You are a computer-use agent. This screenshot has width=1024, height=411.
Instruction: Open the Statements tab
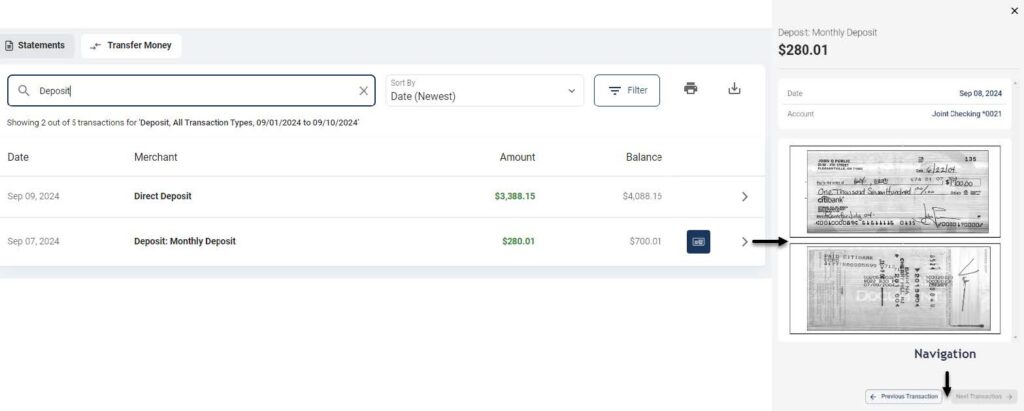click(36, 46)
